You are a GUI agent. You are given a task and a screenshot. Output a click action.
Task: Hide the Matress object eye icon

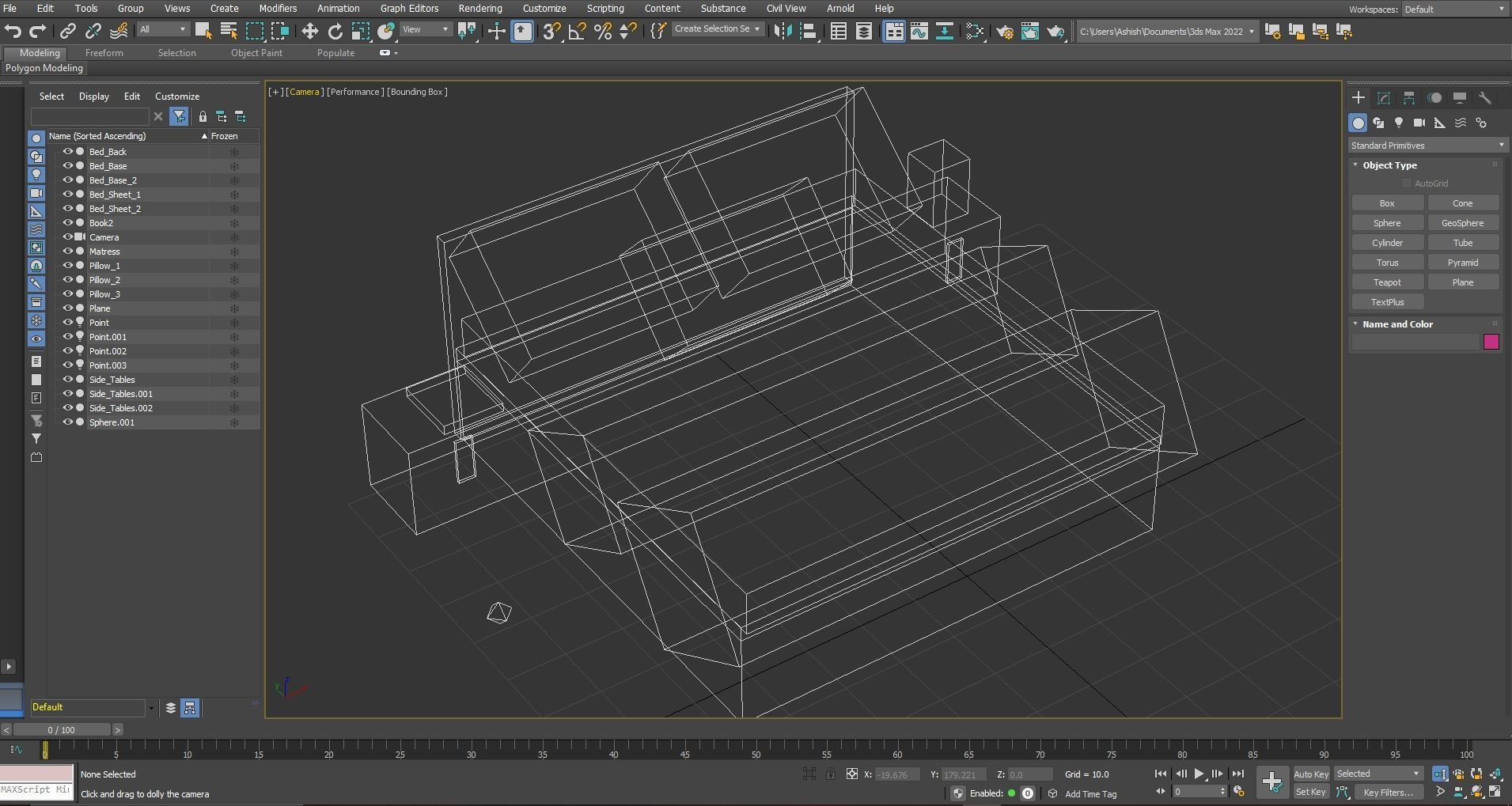click(x=68, y=251)
